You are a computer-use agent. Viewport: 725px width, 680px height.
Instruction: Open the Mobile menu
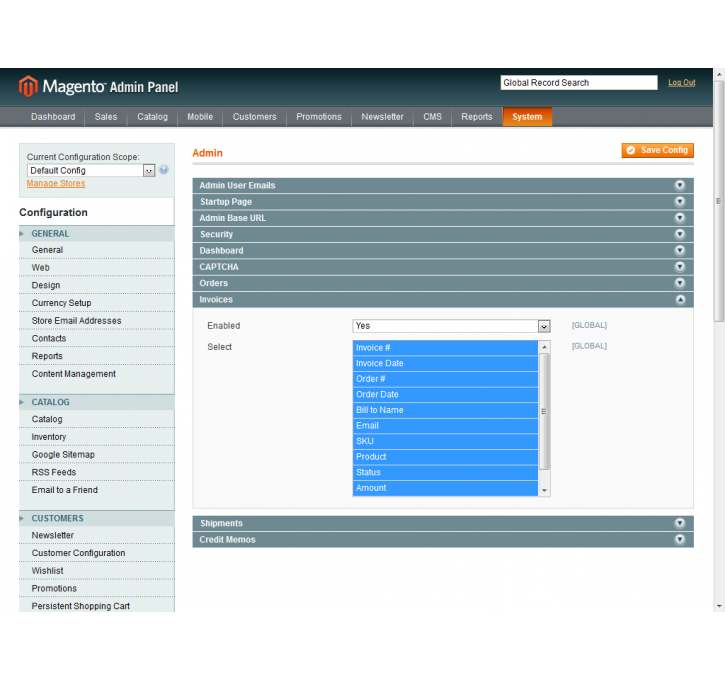click(200, 117)
